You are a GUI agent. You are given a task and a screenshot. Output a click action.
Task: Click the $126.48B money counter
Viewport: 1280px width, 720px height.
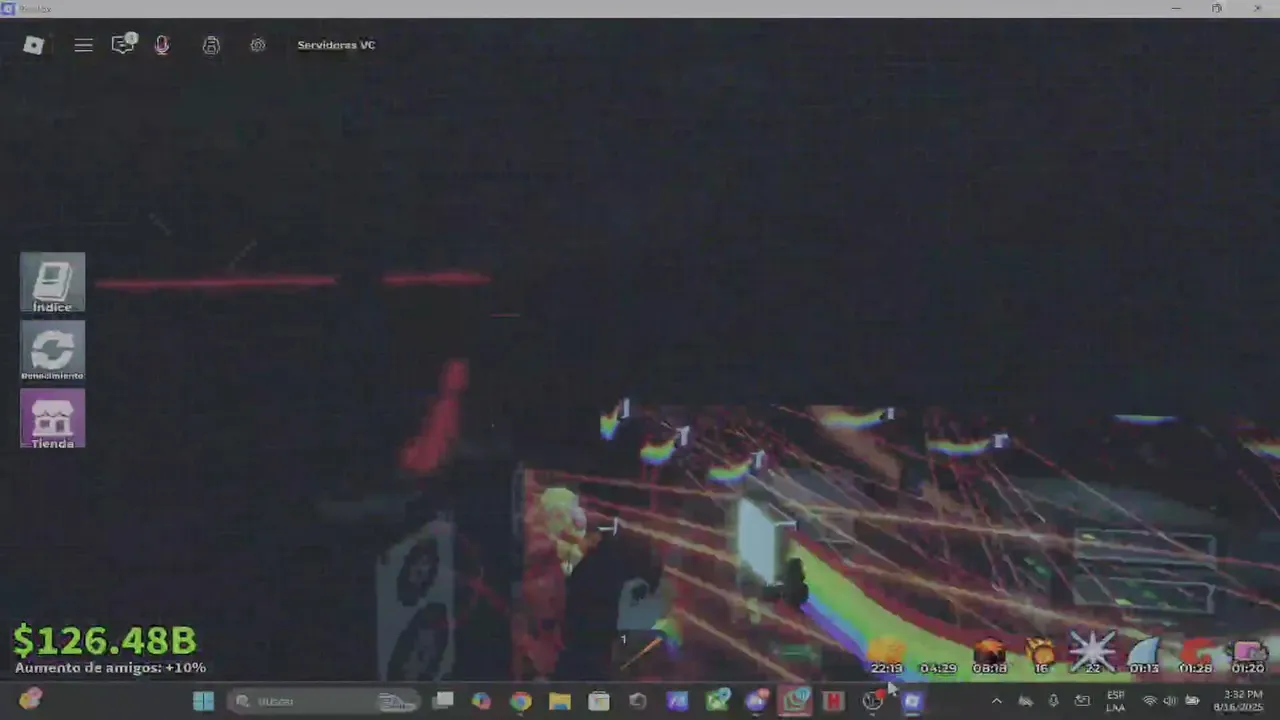pyautogui.click(x=104, y=640)
